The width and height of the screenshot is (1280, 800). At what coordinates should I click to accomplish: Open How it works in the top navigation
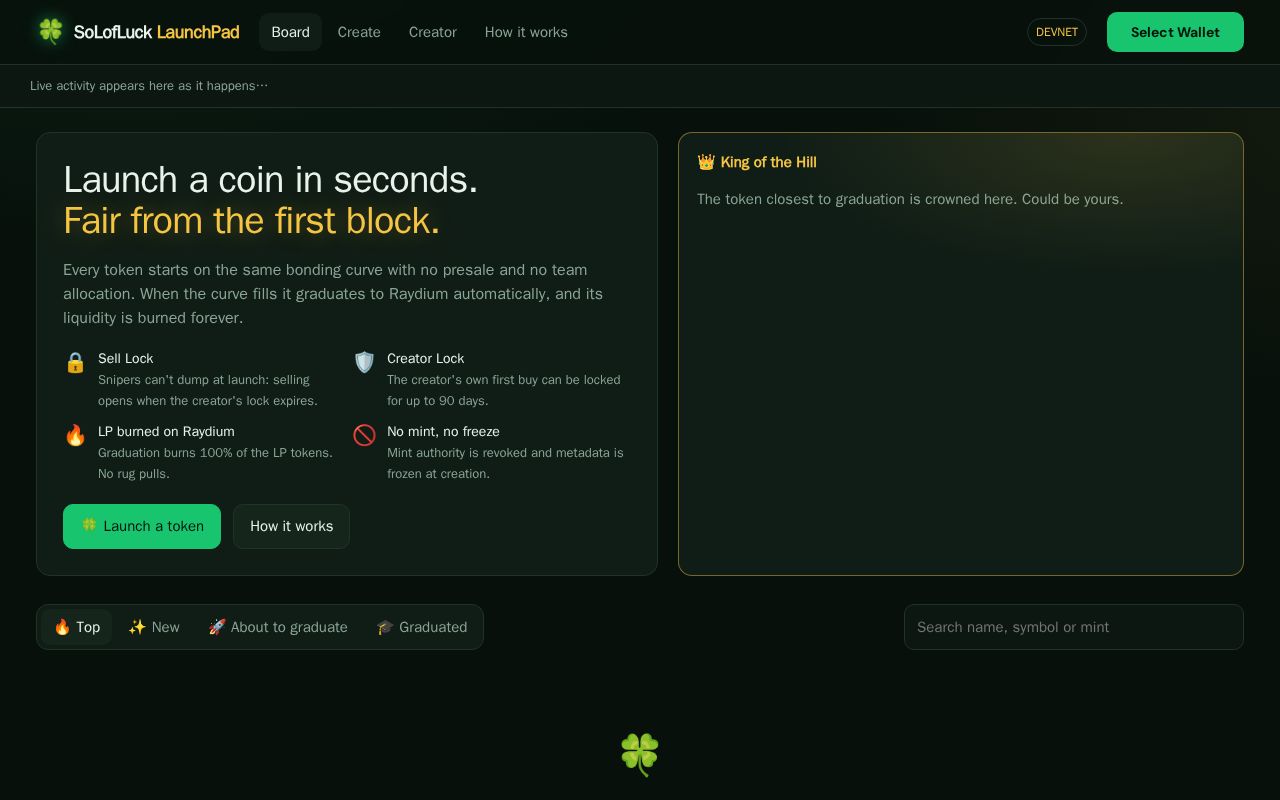tap(526, 32)
